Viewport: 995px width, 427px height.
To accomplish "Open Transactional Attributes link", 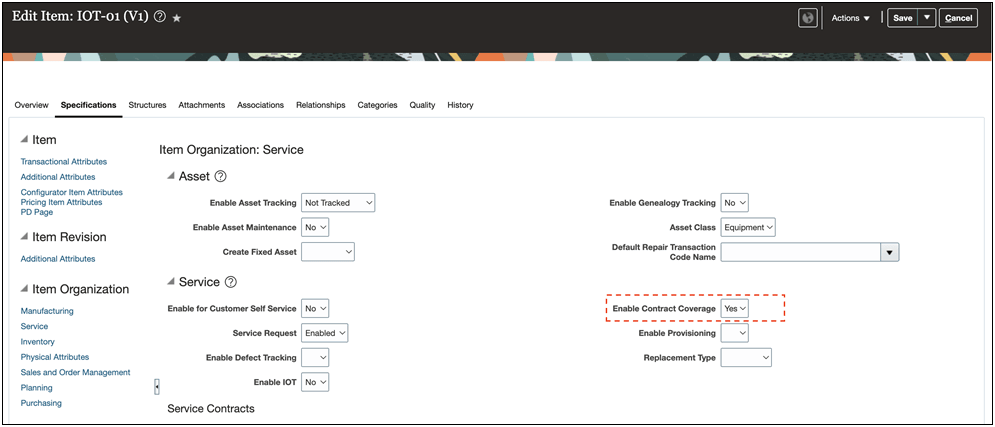I will click(x=63, y=162).
